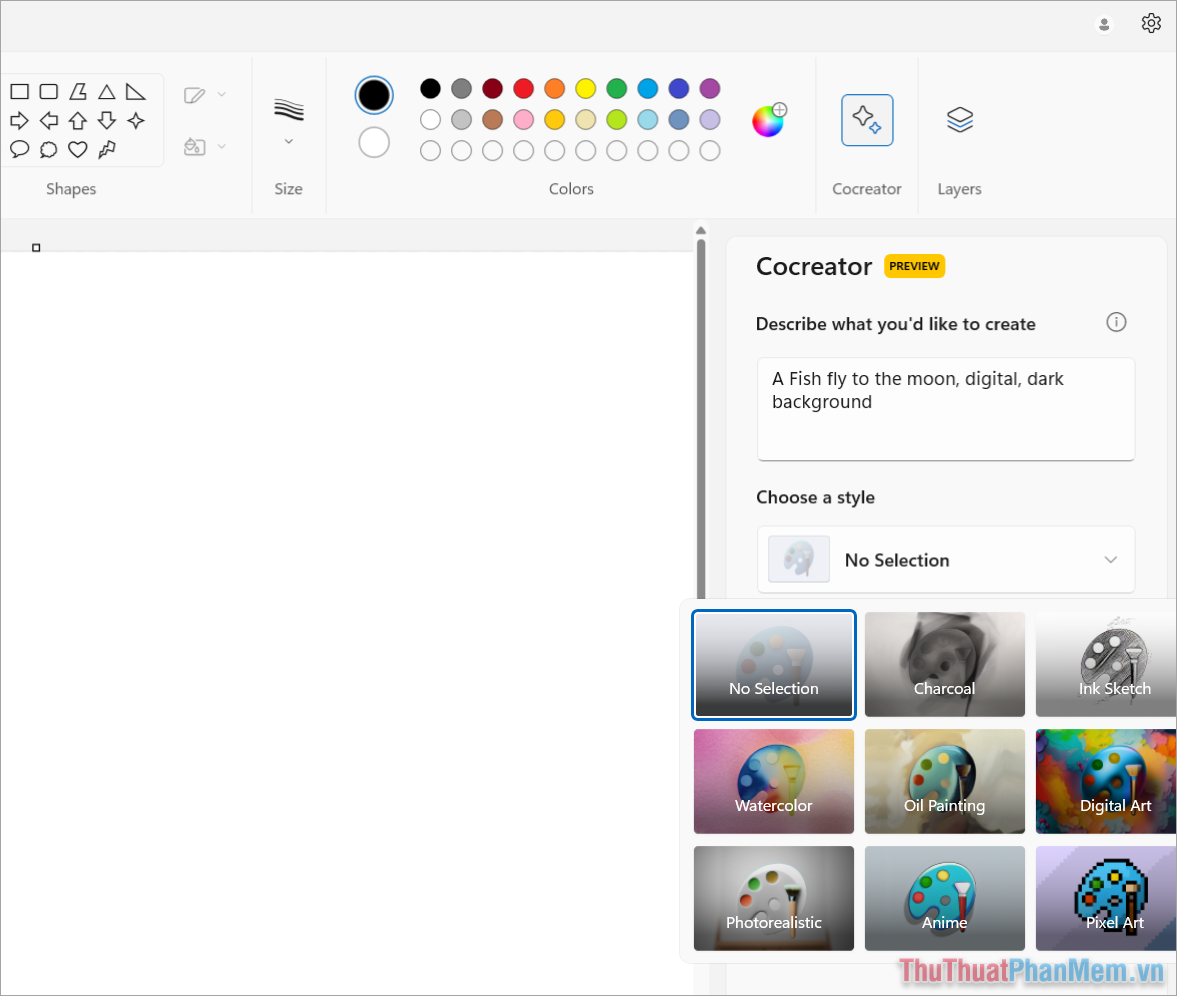Choose the red color swatch
This screenshot has width=1177, height=996.
523,88
